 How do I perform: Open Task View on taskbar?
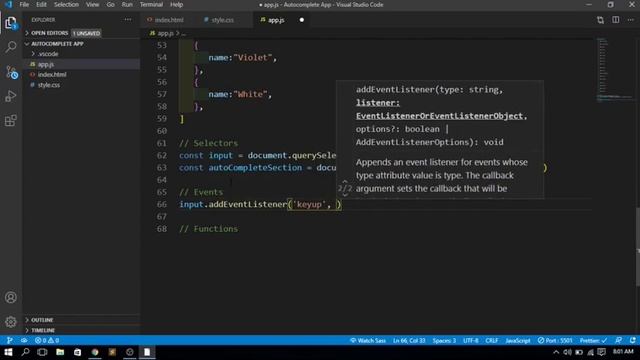coord(42,352)
